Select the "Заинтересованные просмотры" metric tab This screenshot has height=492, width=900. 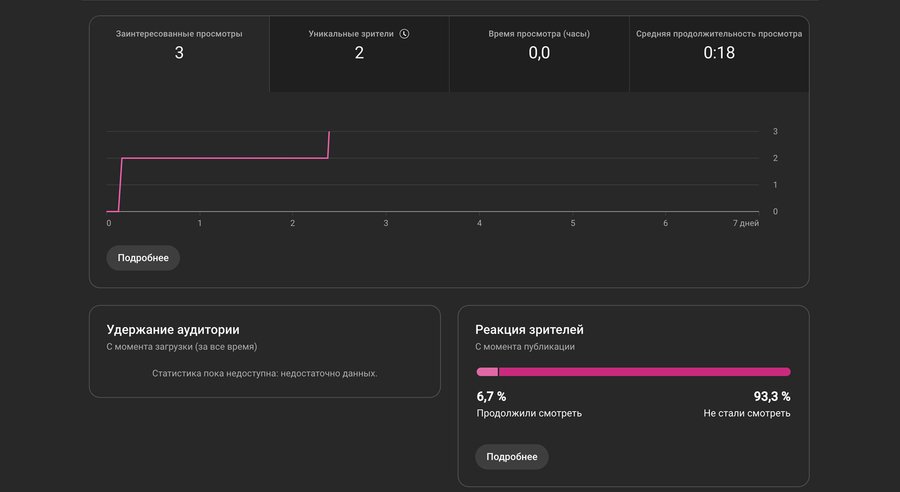[x=179, y=44]
